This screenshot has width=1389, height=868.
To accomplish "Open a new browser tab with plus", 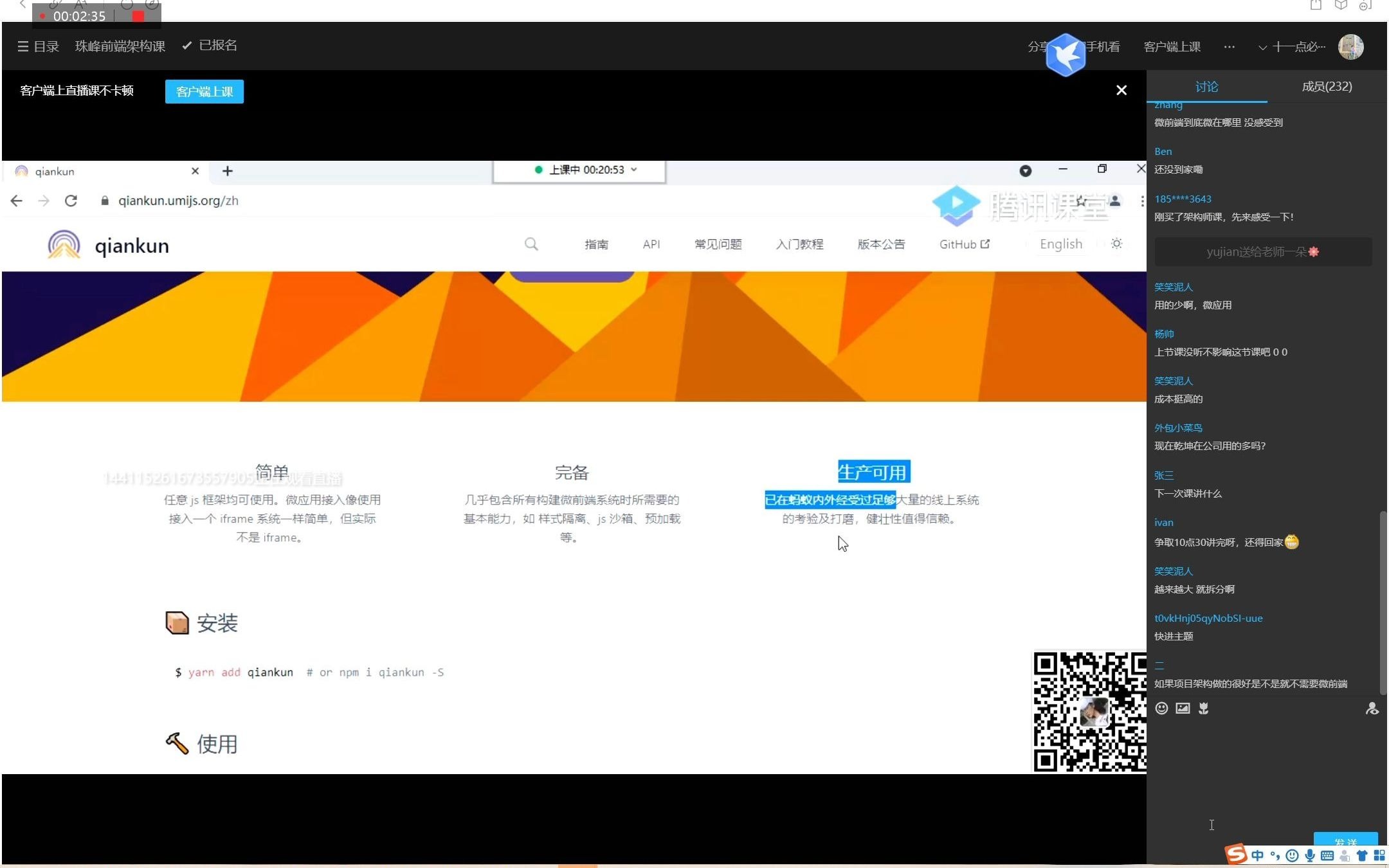I will tap(227, 171).
